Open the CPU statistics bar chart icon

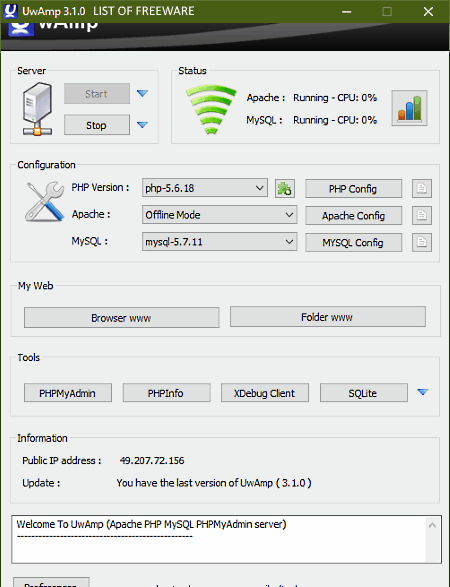(x=409, y=108)
